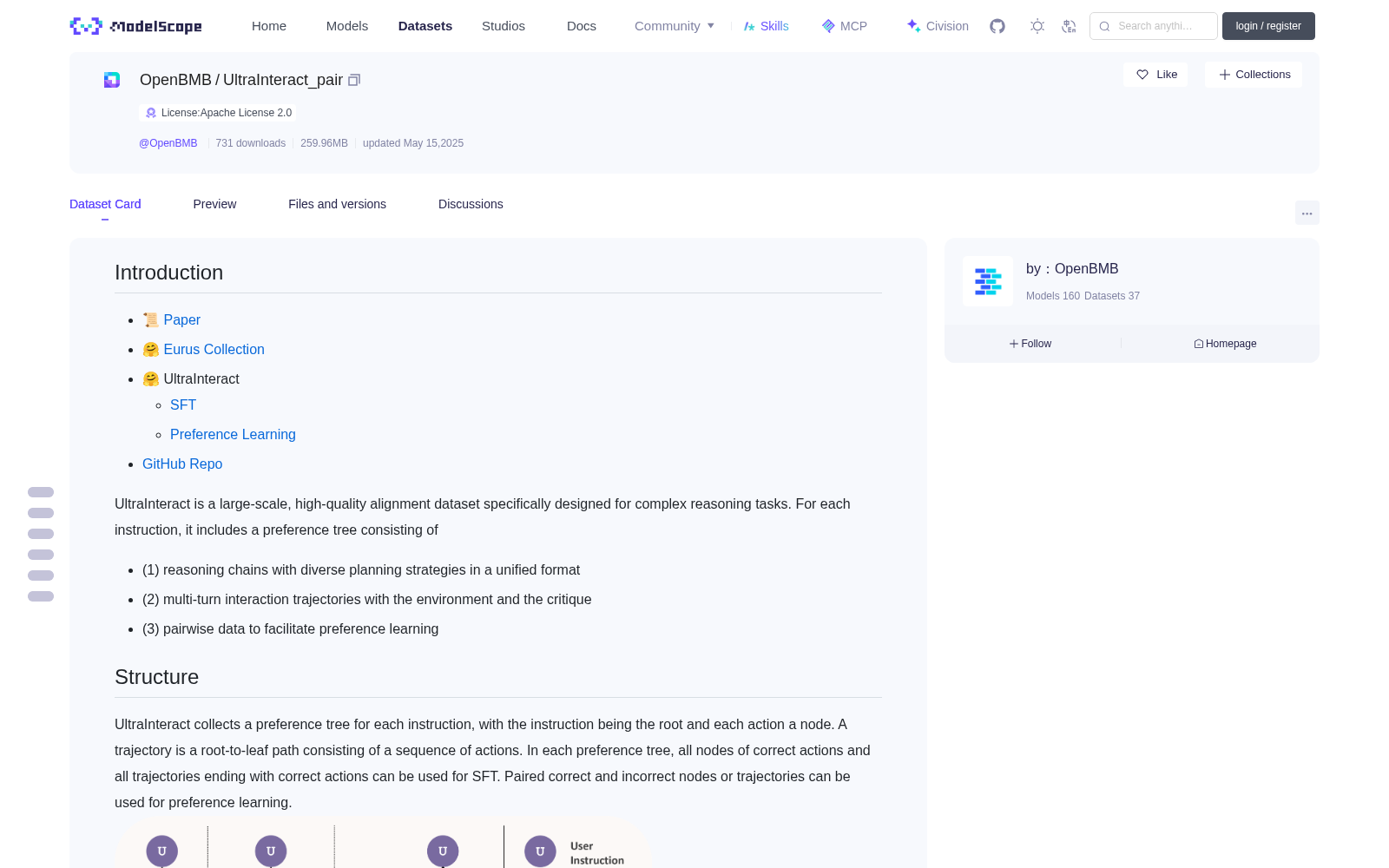Expand the Community dropdown menu
Viewport: 1389px width, 868px height.
click(675, 26)
